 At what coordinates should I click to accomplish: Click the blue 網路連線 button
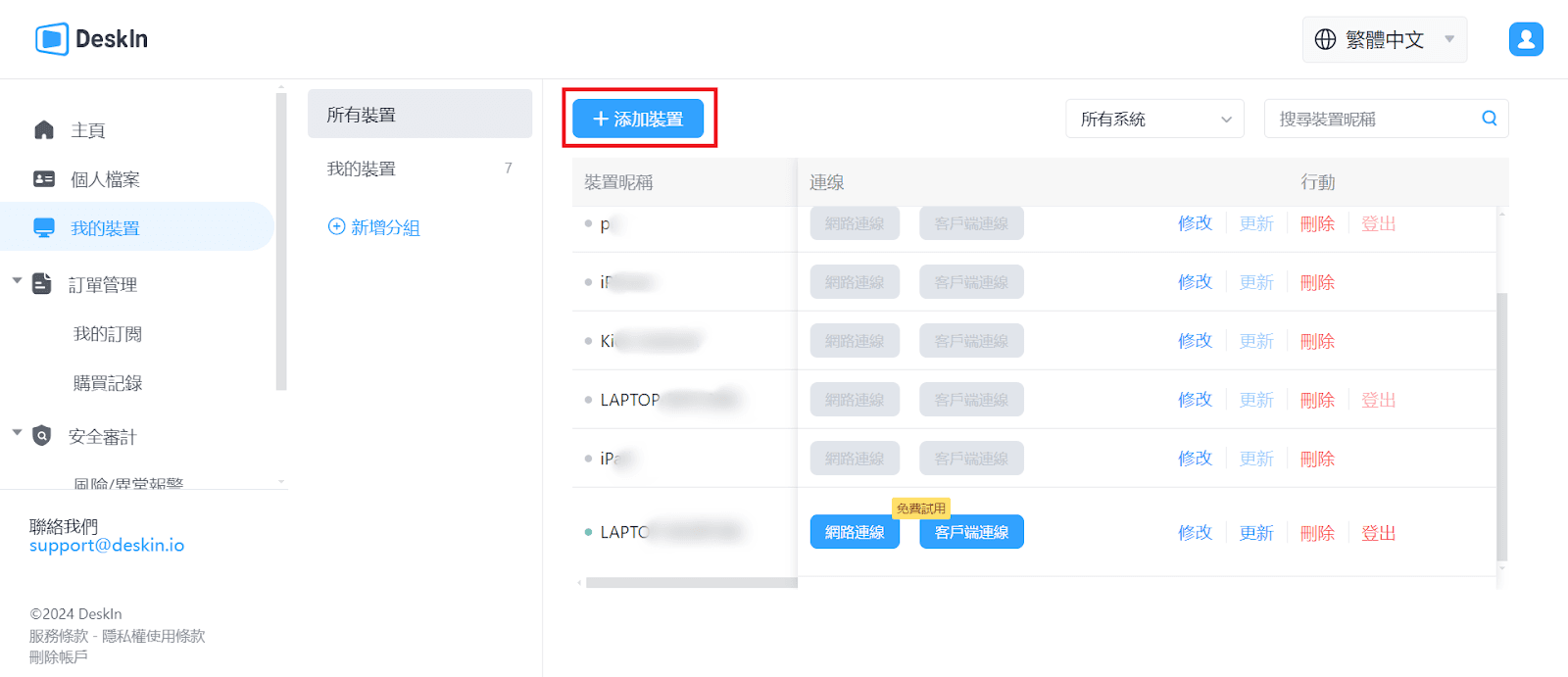855,532
